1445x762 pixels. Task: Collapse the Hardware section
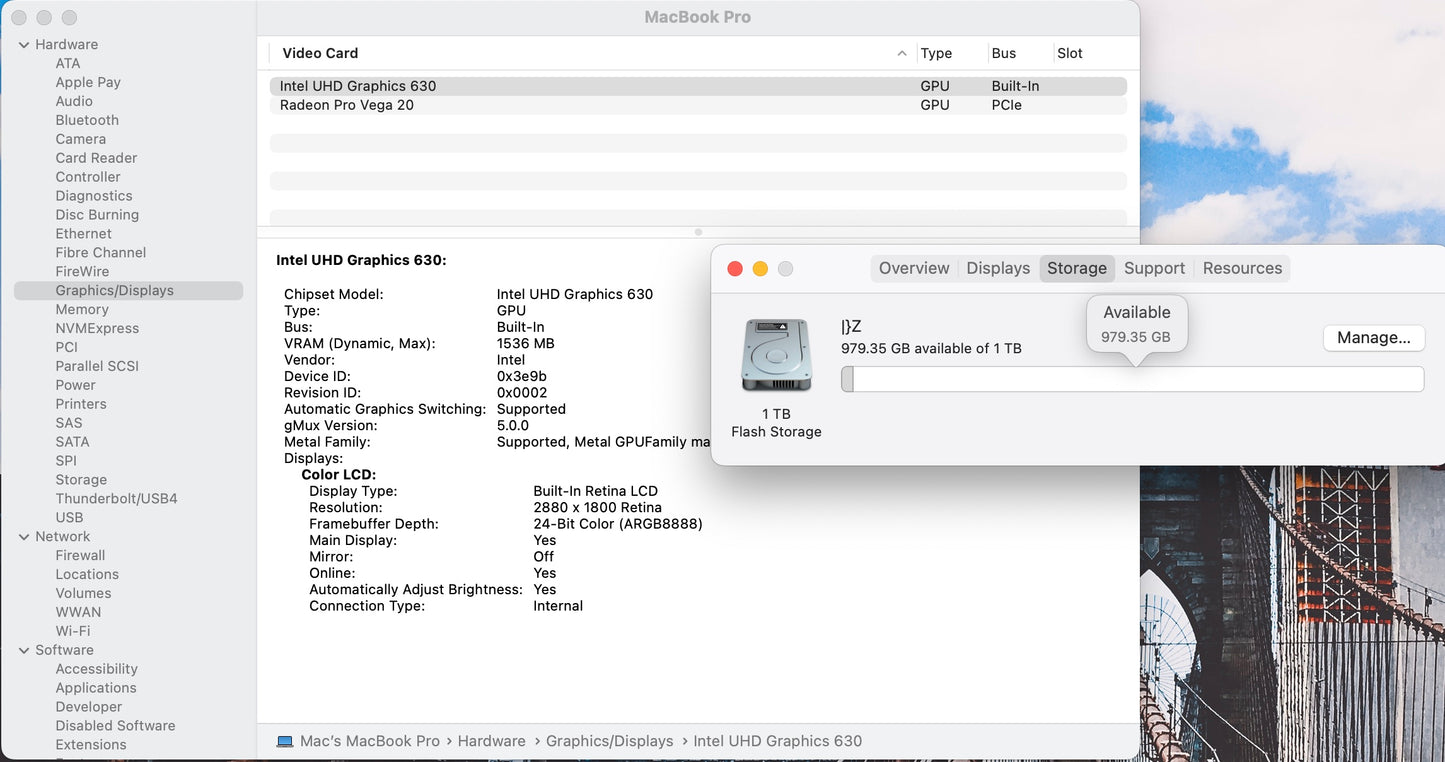coord(24,45)
